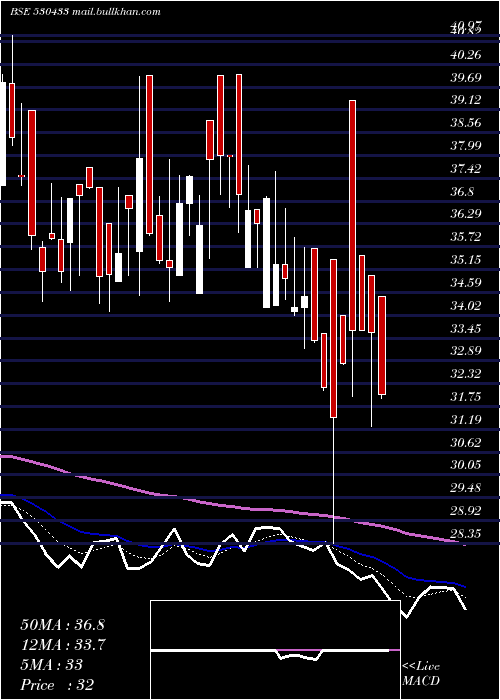Click the 28.35 price axis label
This screenshot has width=500, height=700.
[466, 534]
